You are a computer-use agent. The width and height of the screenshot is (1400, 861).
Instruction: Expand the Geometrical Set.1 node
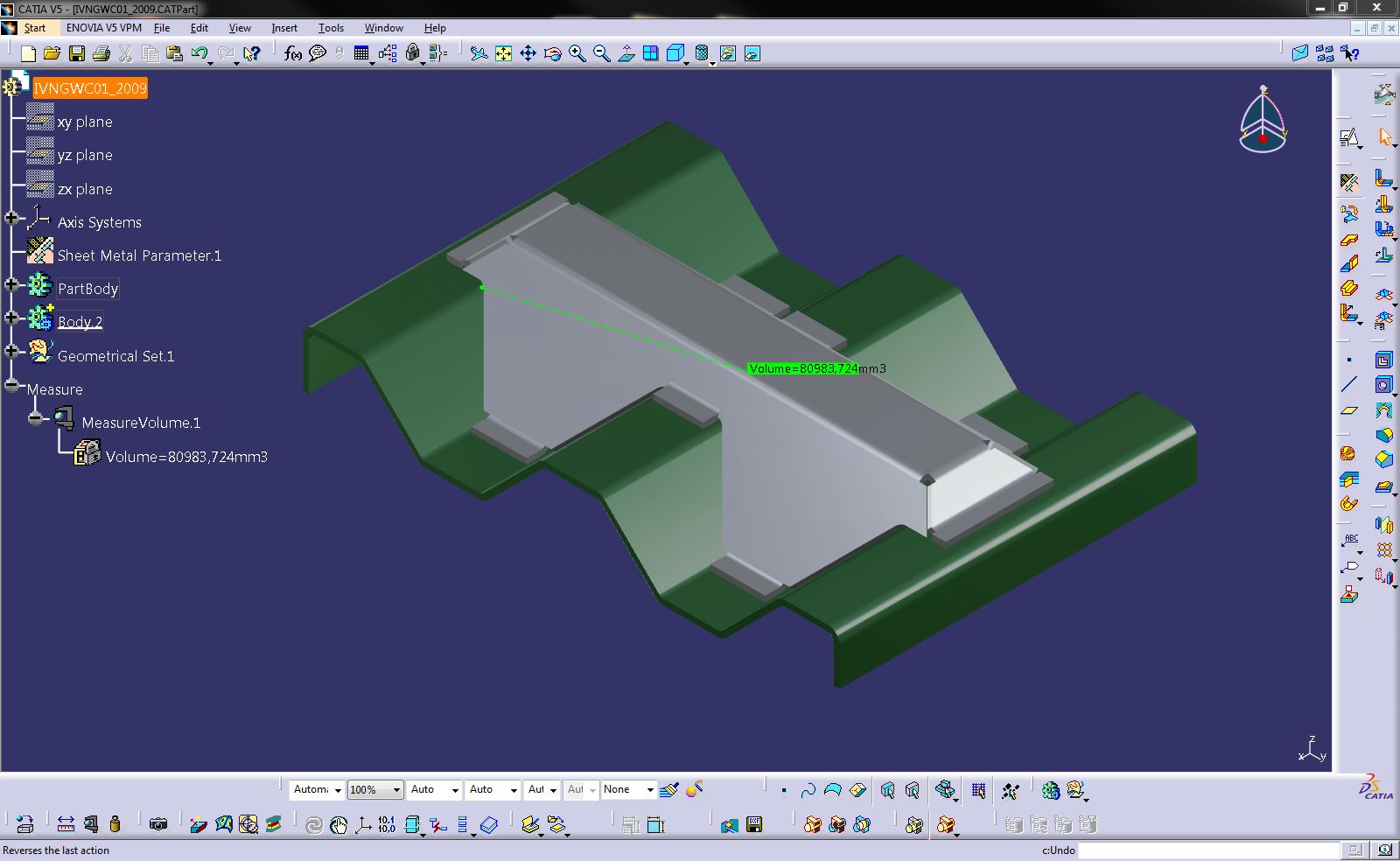(11, 351)
